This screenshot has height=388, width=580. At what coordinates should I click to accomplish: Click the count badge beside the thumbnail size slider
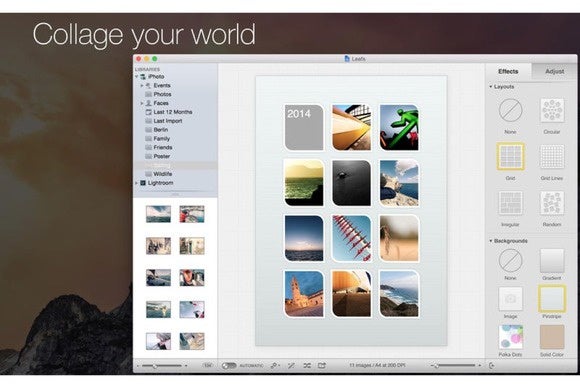tap(208, 365)
